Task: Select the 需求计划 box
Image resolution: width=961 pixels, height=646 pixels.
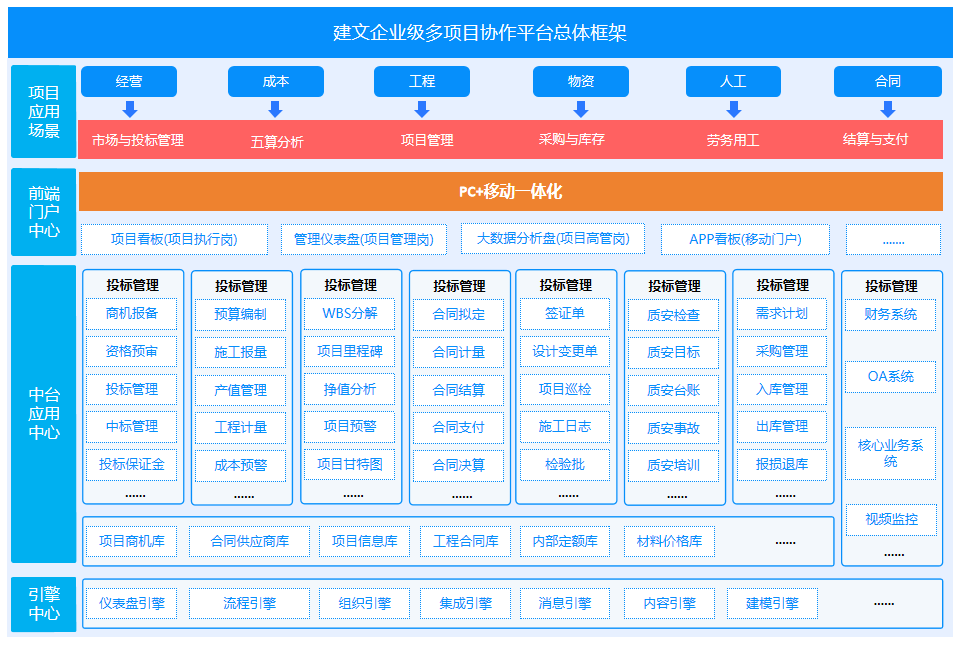Action: click(781, 314)
